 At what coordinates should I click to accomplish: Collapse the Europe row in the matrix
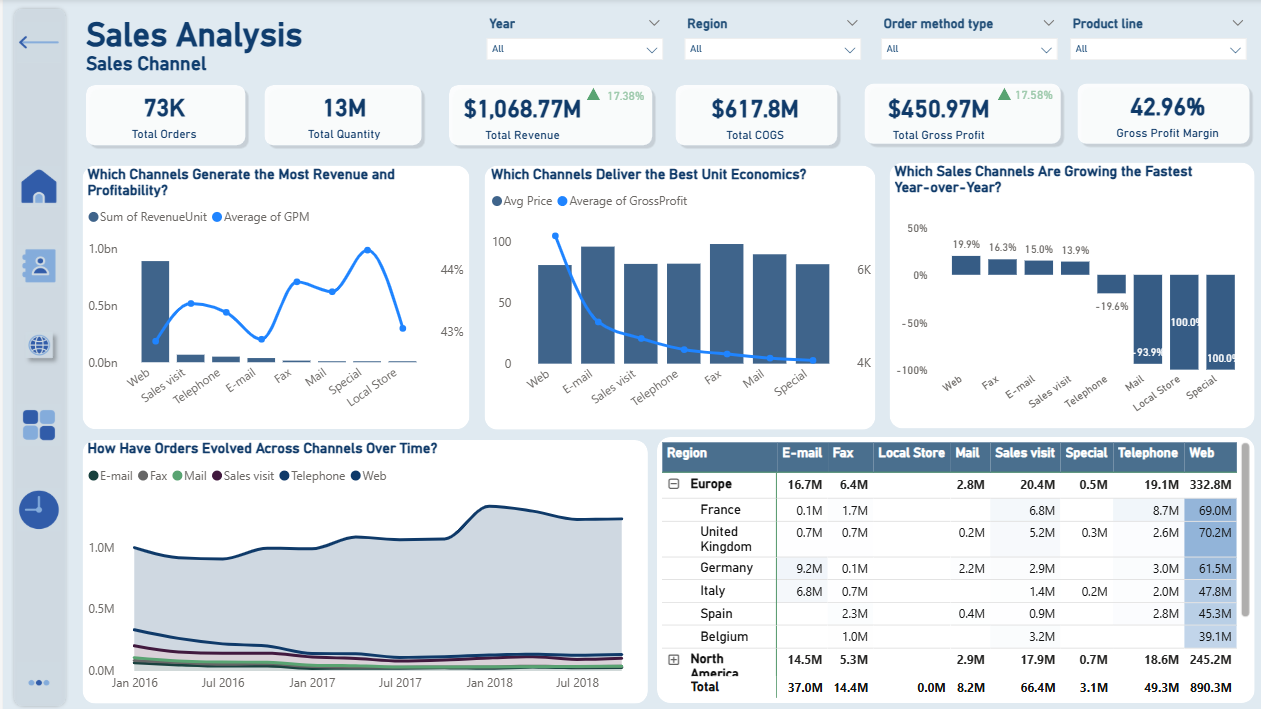[674, 484]
